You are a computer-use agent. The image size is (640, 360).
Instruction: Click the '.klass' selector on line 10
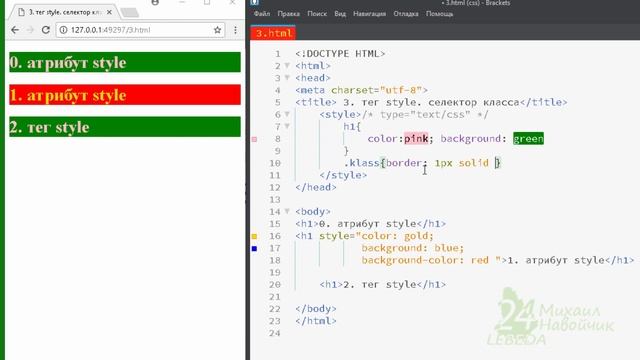click(362, 163)
